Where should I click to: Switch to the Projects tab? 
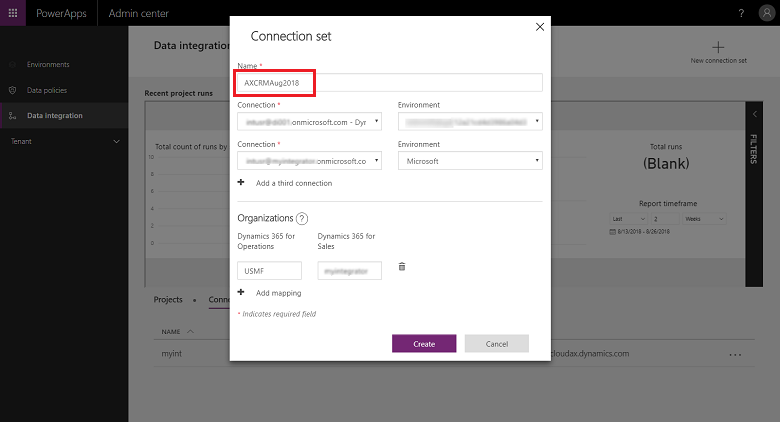pyautogui.click(x=168, y=300)
